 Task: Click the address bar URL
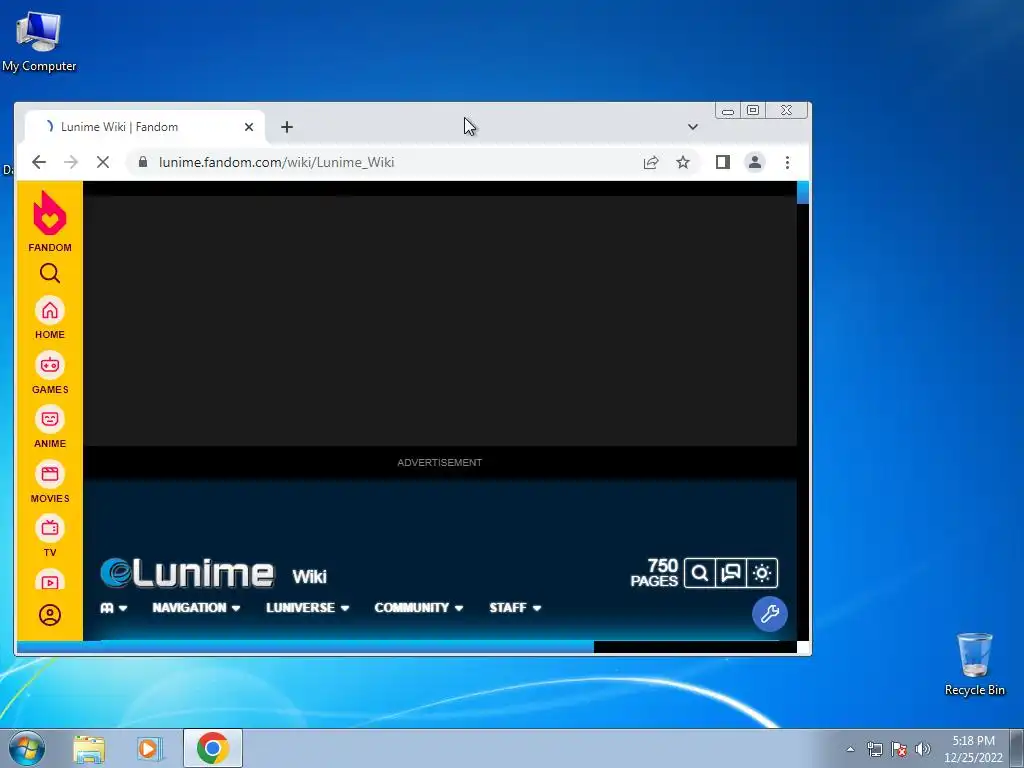point(276,162)
